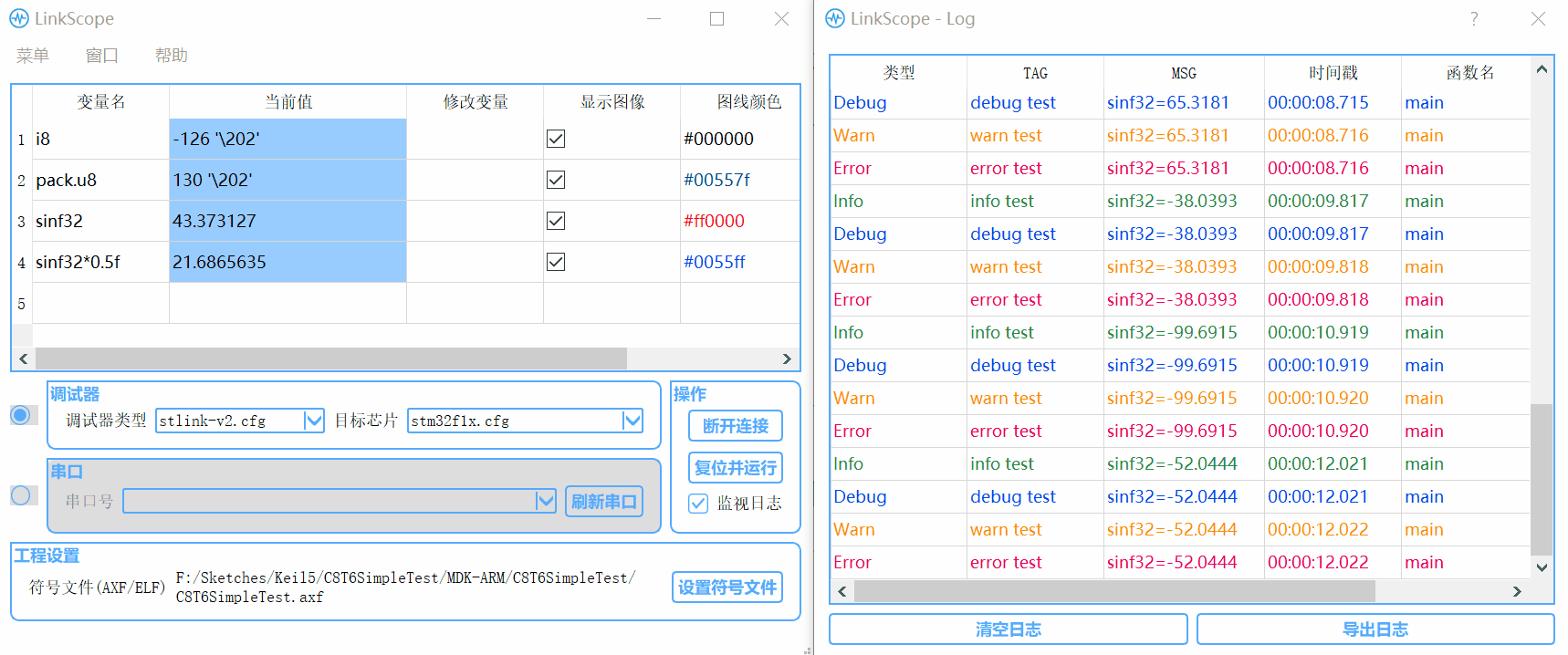Click the 清空日志 button

click(1009, 629)
